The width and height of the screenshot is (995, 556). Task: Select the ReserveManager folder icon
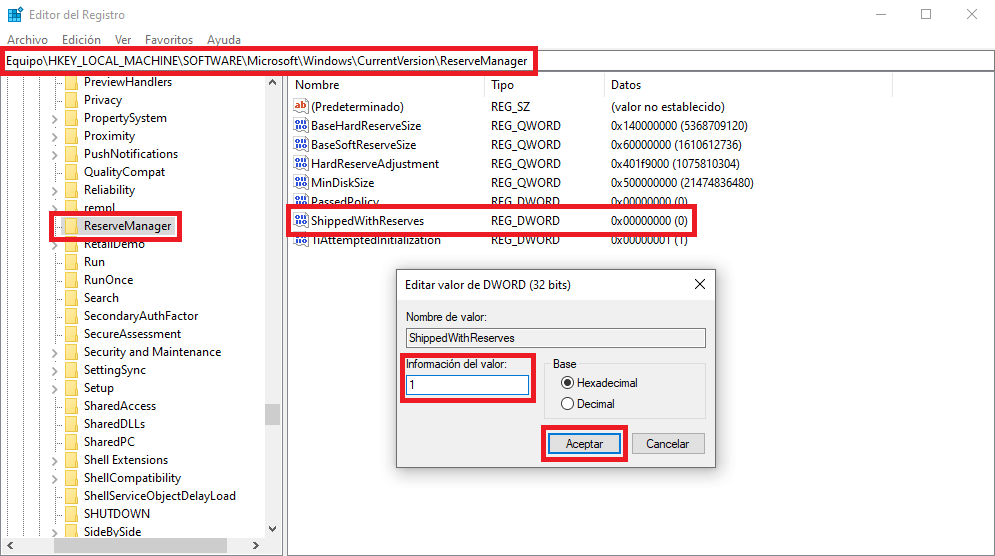tap(72, 226)
